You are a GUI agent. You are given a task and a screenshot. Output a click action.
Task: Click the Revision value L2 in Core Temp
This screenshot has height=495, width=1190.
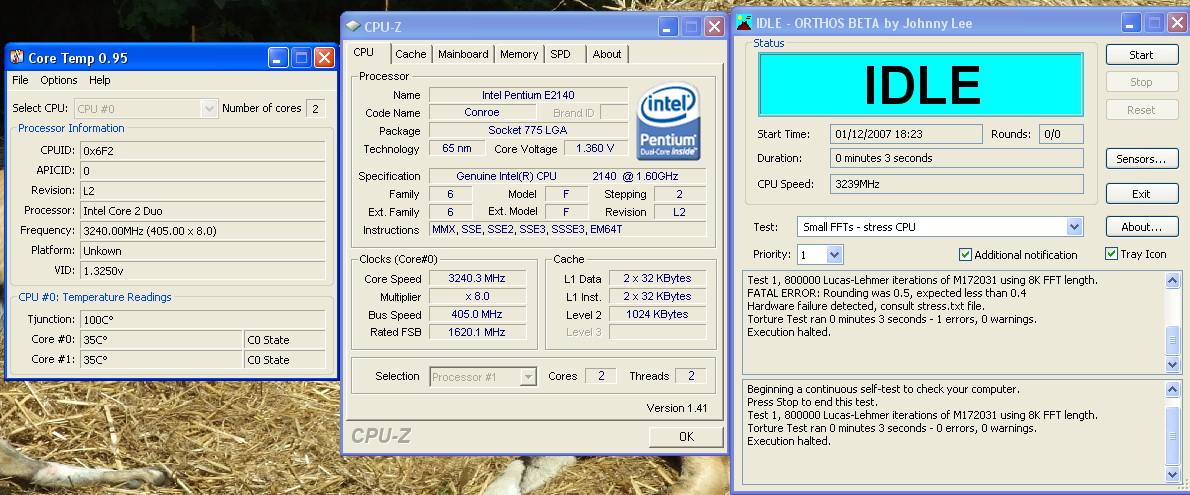[x=203, y=190]
